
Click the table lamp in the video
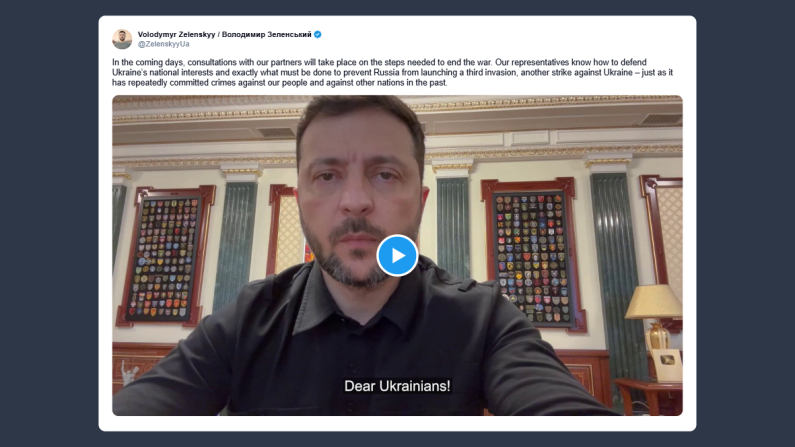(x=655, y=317)
